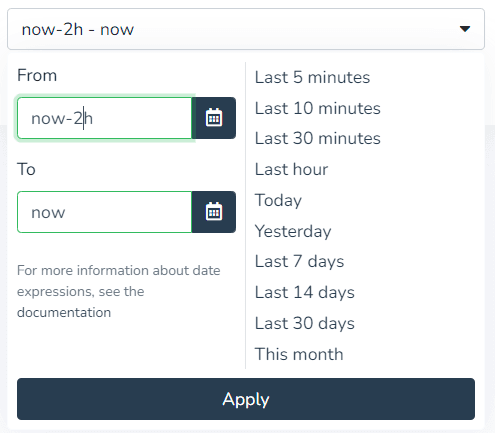Open the date expressions documentation link
The height and width of the screenshot is (433, 495).
(64, 313)
